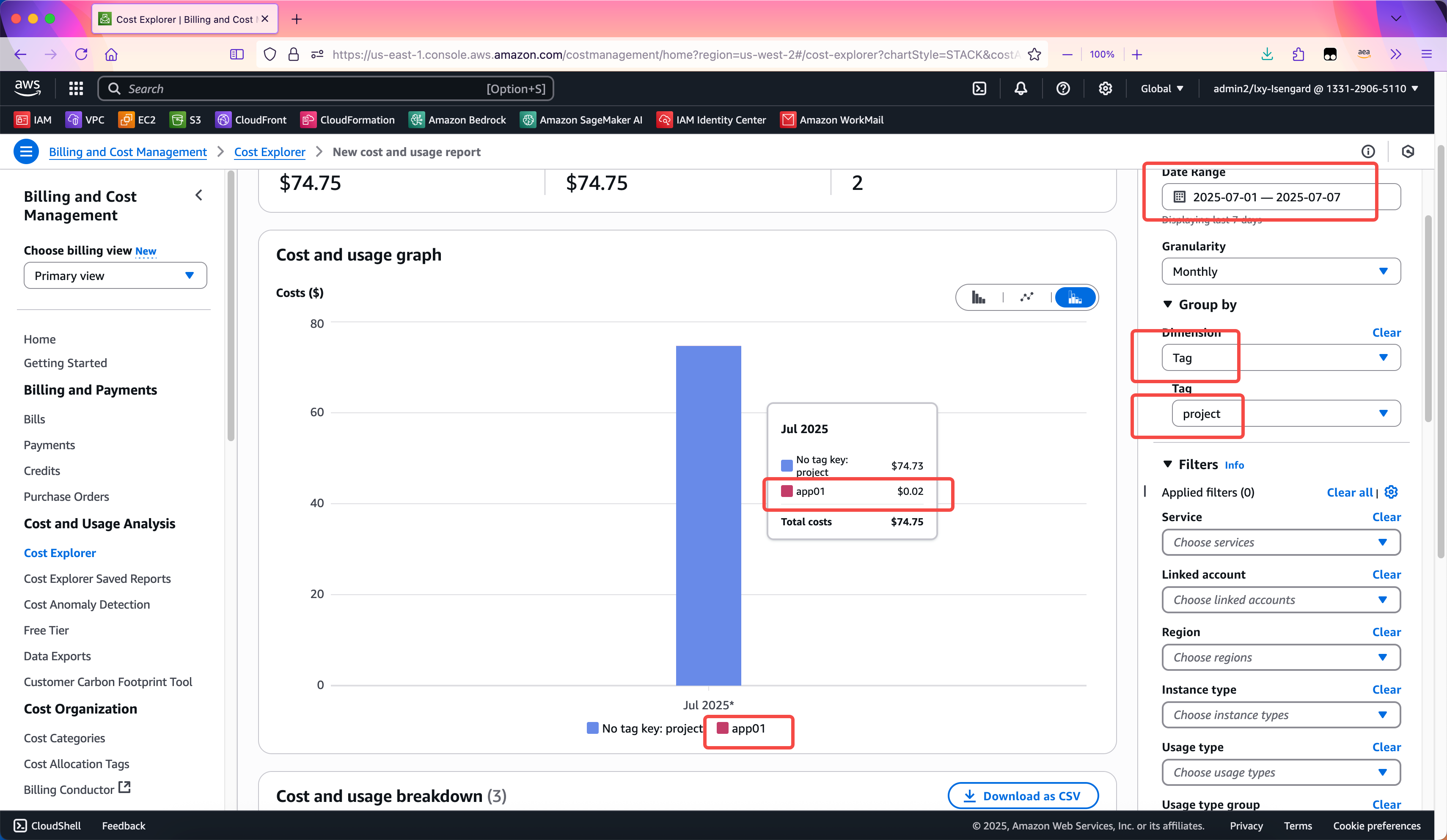
Task: Toggle the side navigation hamburger menu
Action: pos(26,151)
